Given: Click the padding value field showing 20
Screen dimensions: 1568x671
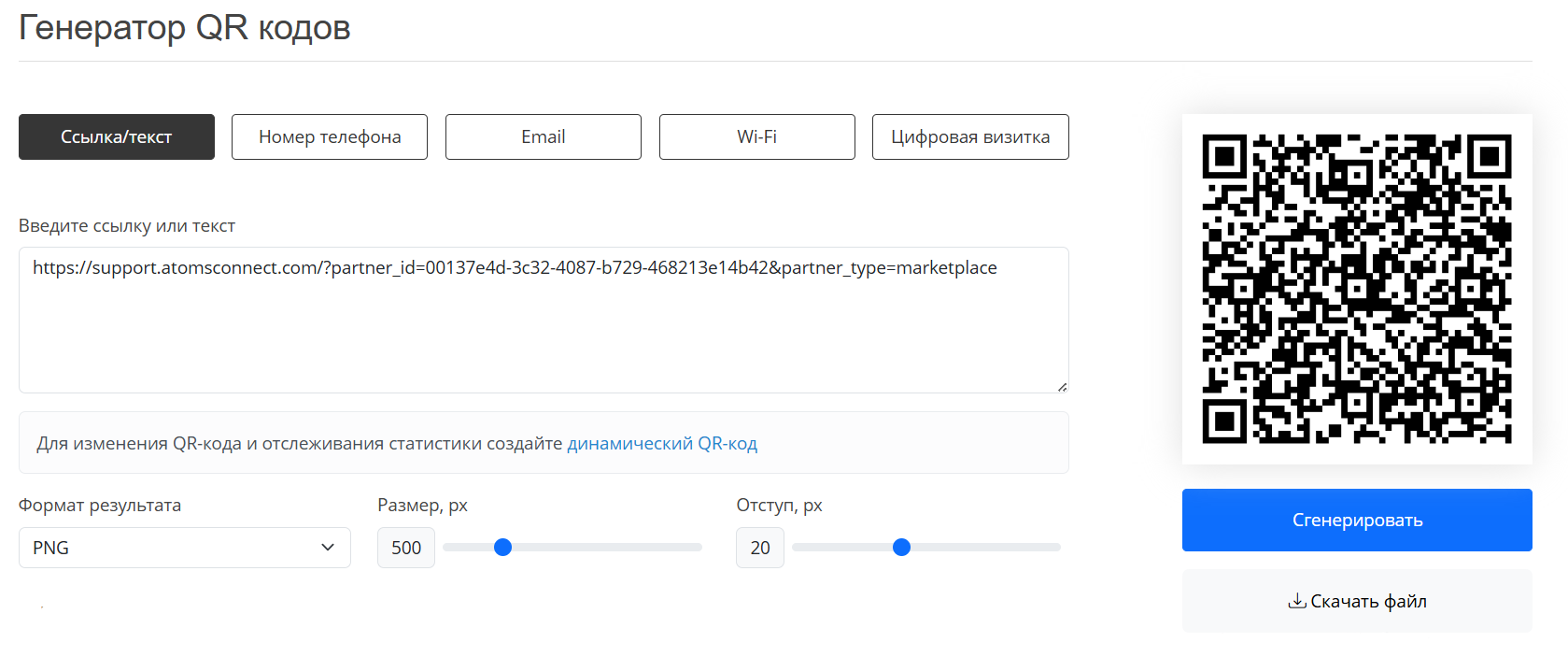Looking at the screenshot, I should coord(760,548).
